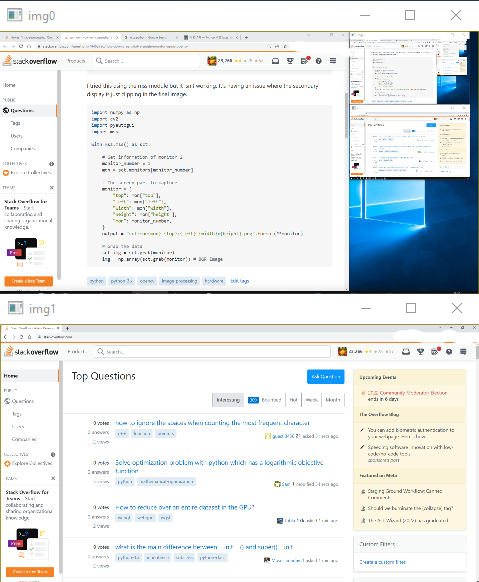Click the python tag in img0 question
The image size is (479, 582).
96,281
